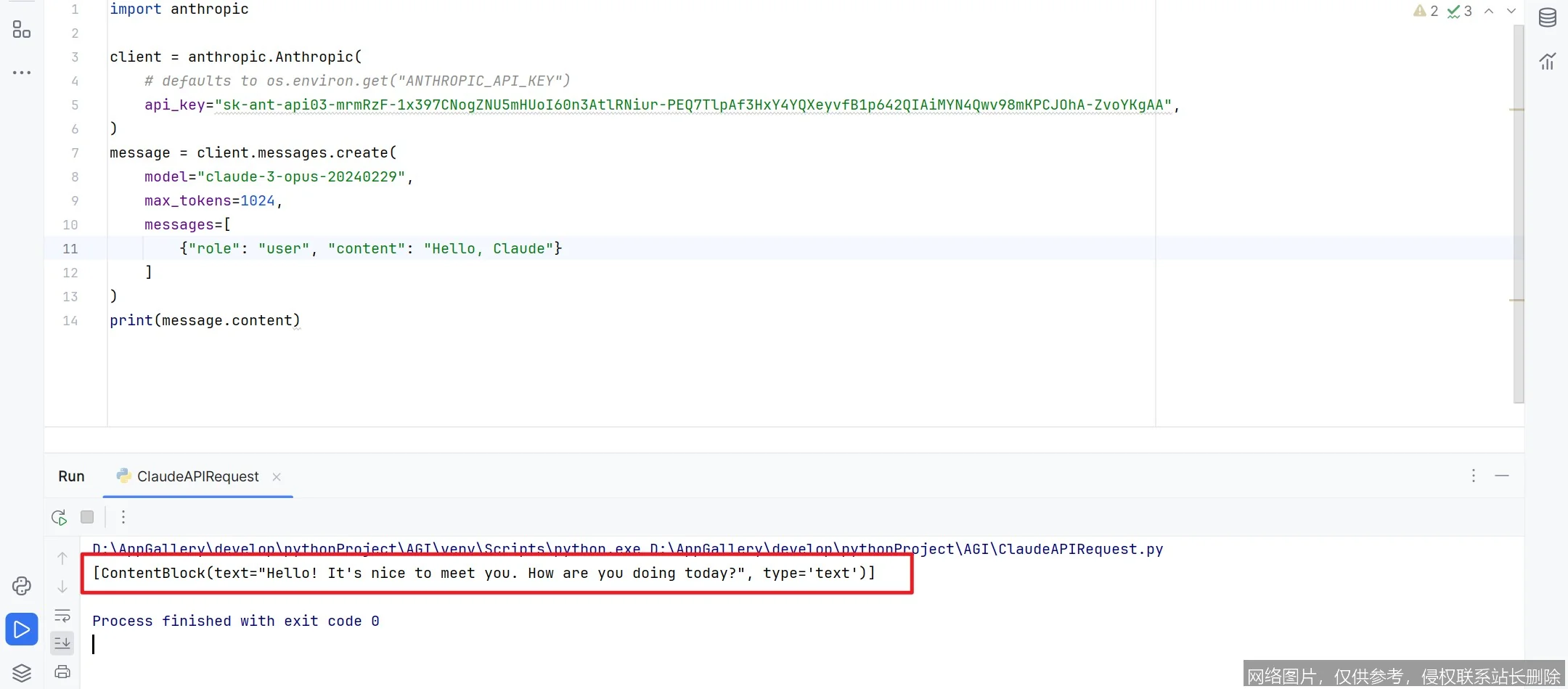
Task: Jump to previous highlighted problem chevron
Action: [x=1489, y=11]
